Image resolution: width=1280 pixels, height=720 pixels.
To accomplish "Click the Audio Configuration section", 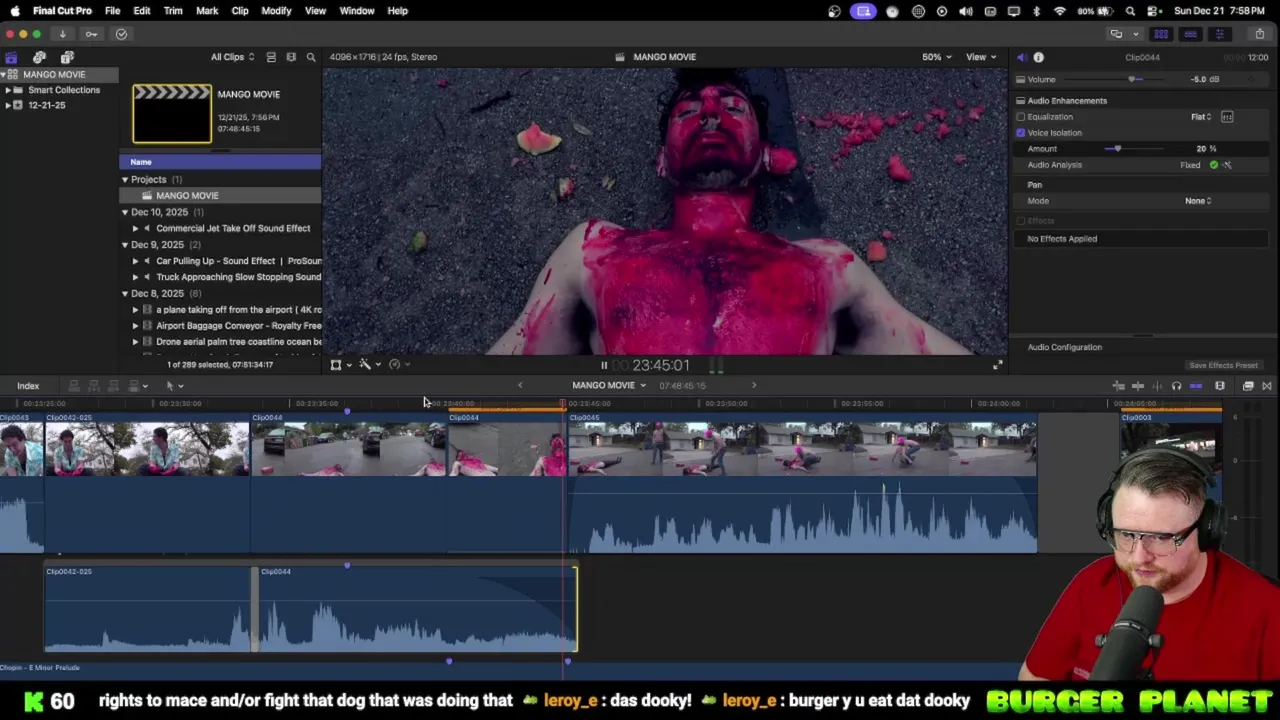I will click(x=1065, y=347).
